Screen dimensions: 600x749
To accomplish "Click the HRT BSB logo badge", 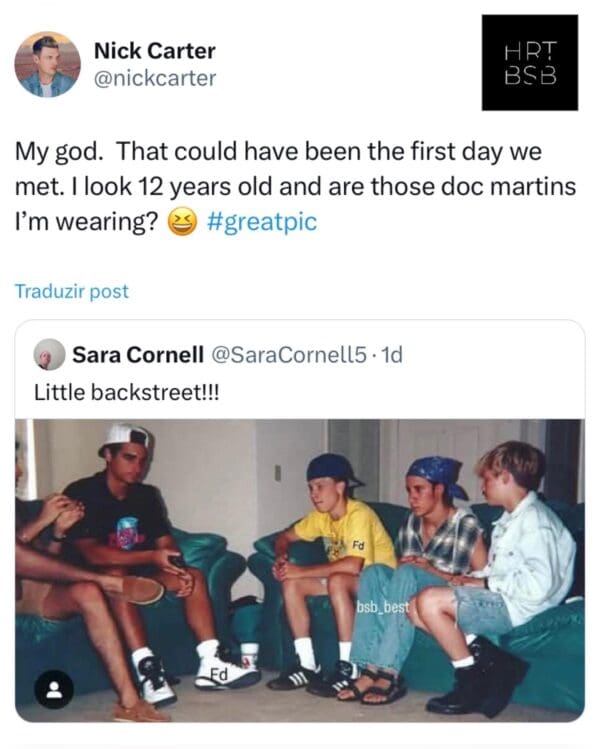I will [529, 62].
